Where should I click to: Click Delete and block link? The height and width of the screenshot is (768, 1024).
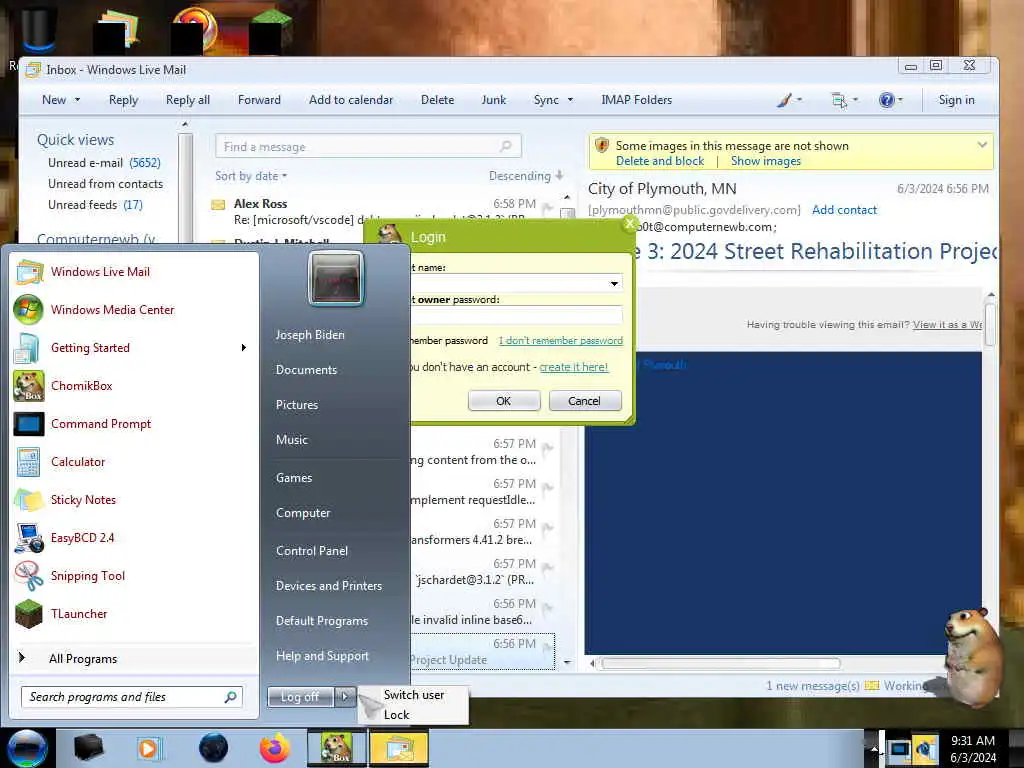660,161
